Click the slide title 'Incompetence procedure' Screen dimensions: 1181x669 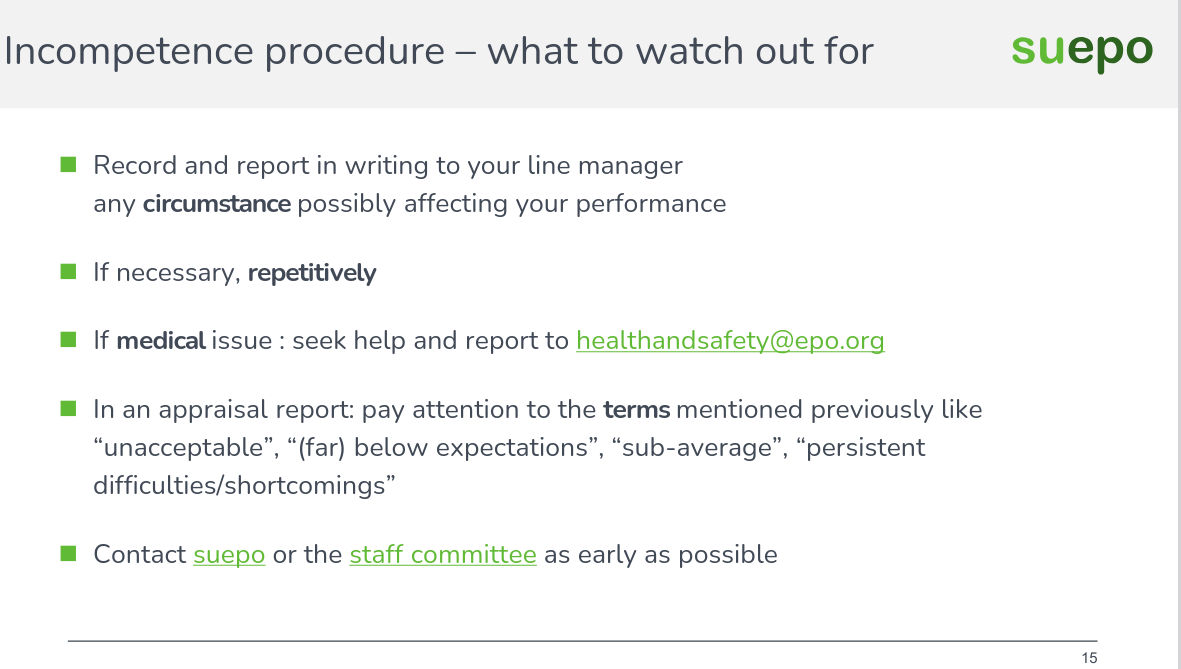[x=224, y=51]
